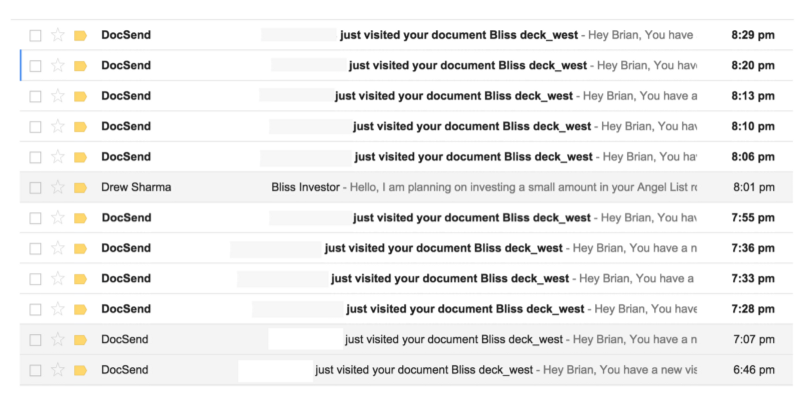Check the Drew Sharma email checkbox
Image resolution: width=800 pixels, height=393 pixels.
pos(35,188)
